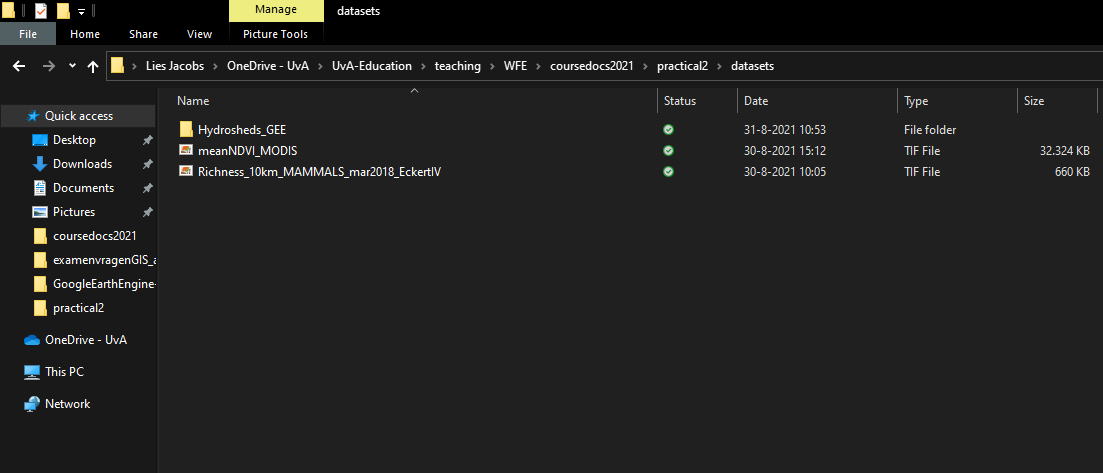Click the Hydrosheds_GEE folder icon

pyautogui.click(x=186, y=130)
